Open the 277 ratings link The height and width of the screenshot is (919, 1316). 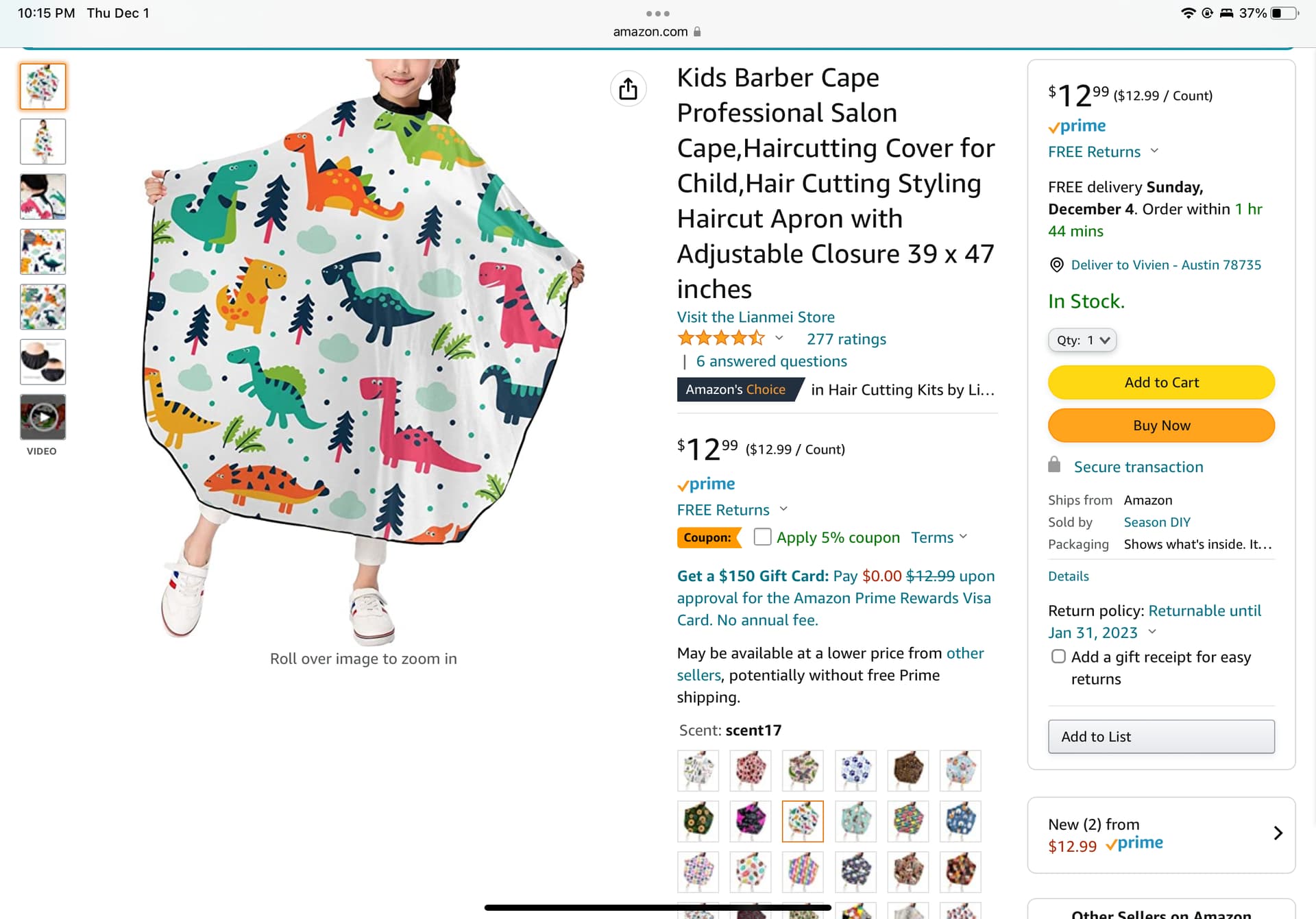point(846,339)
